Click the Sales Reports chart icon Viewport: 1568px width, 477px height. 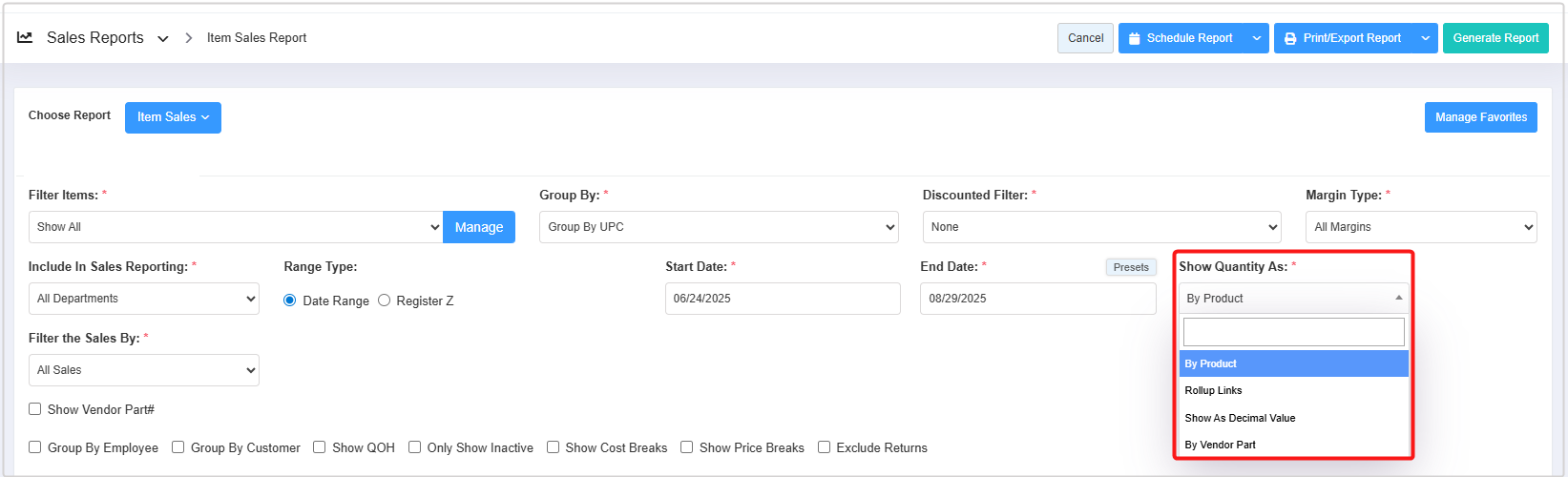click(x=25, y=37)
